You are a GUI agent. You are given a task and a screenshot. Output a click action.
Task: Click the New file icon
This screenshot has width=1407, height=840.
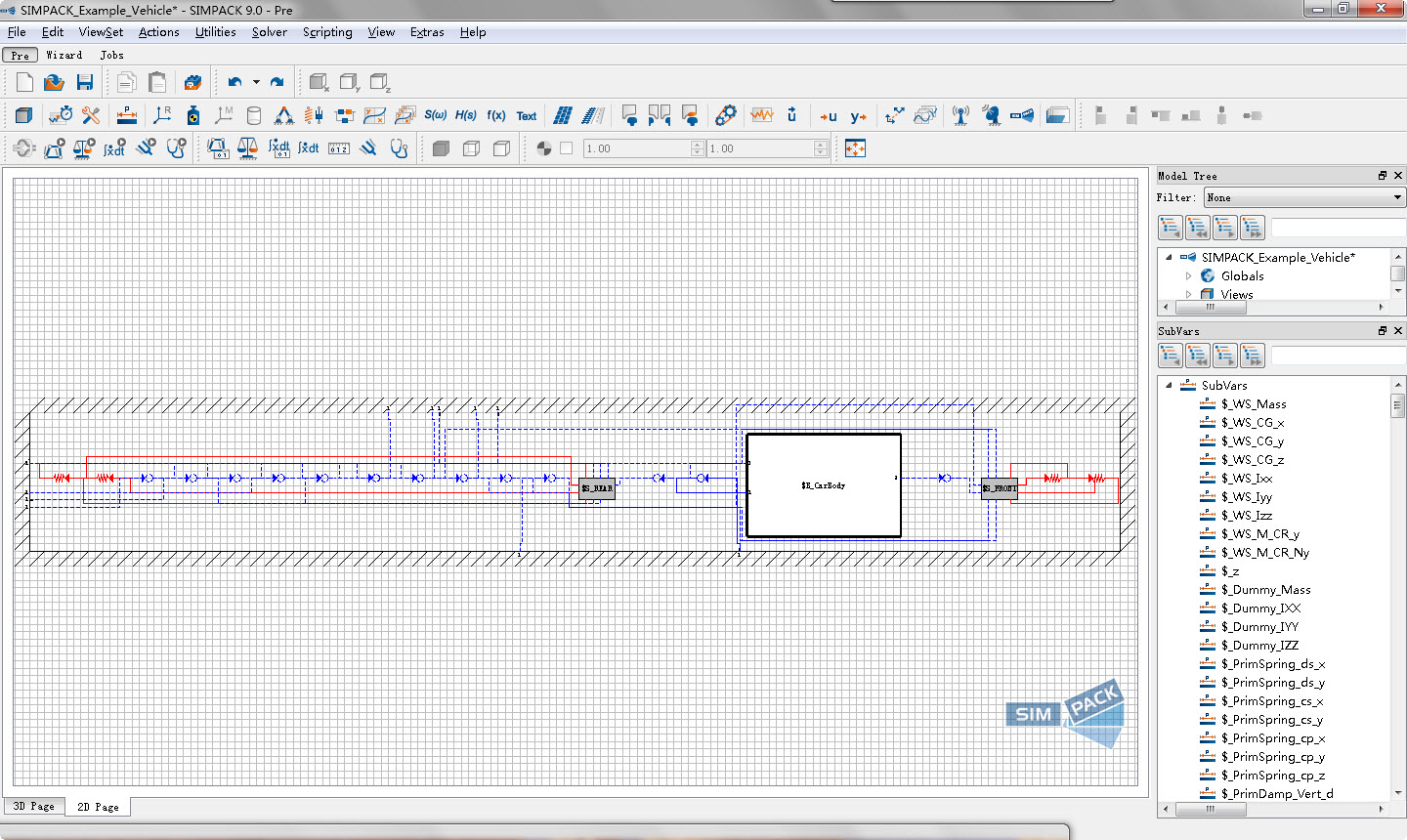pyautogui.click(x=24, y=83)
